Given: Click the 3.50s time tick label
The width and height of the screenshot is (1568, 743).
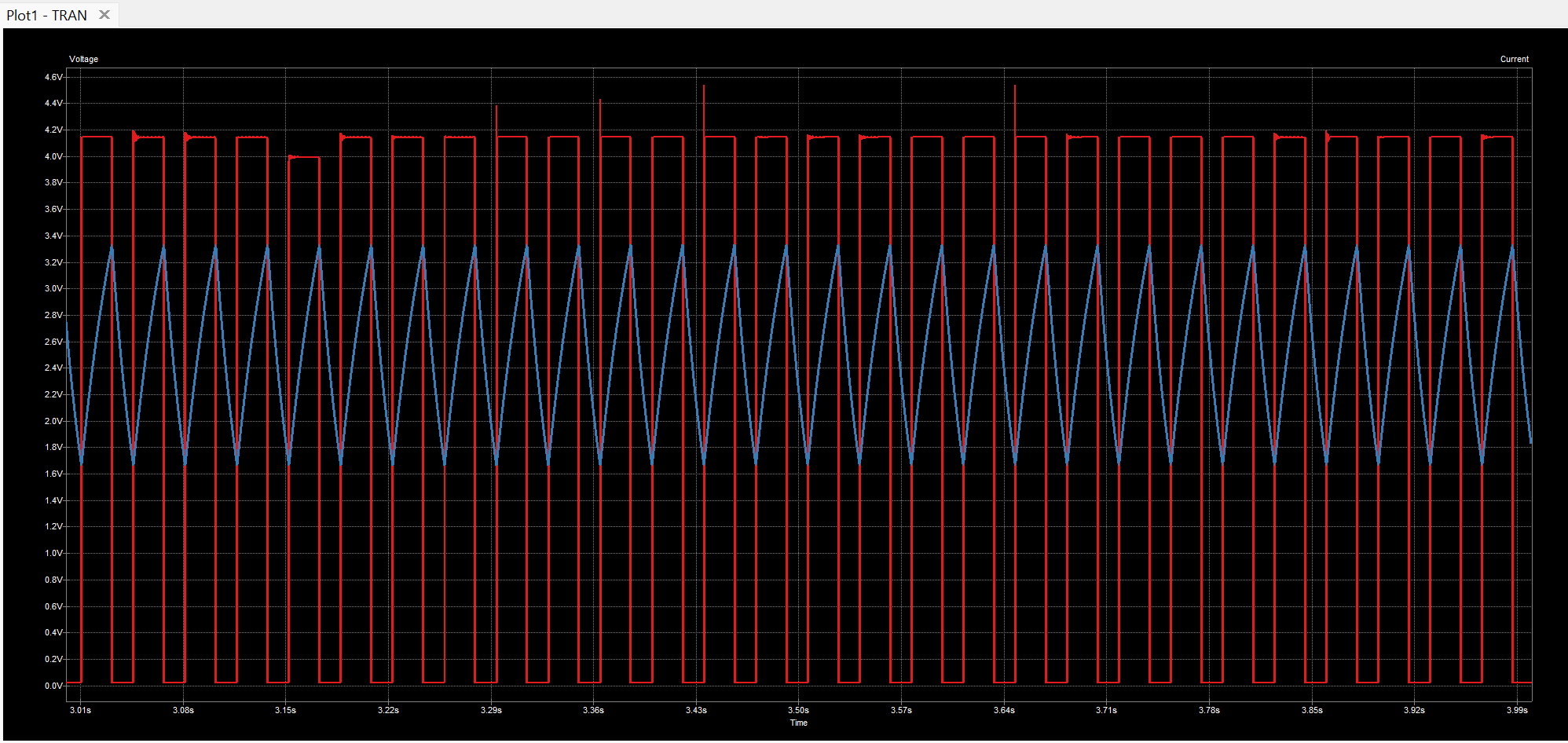Looking at the screenshot, I should pyautogui.click(x=798, y=710).
